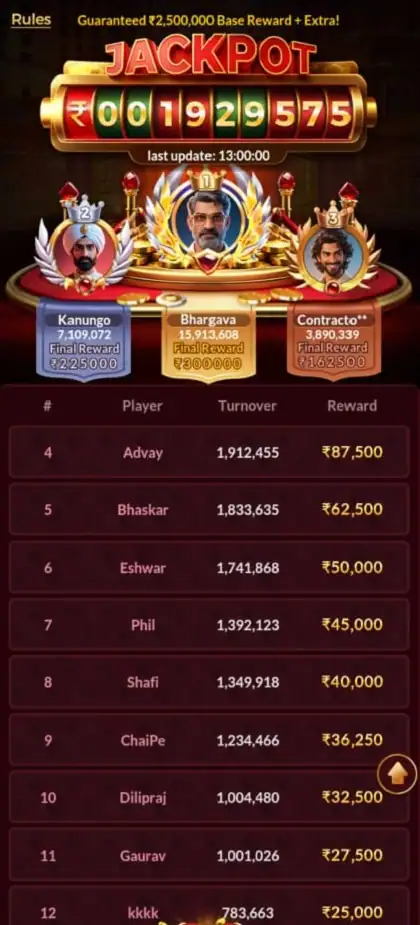
Task: Click the last update timestamp label
Action: (208, 156)
